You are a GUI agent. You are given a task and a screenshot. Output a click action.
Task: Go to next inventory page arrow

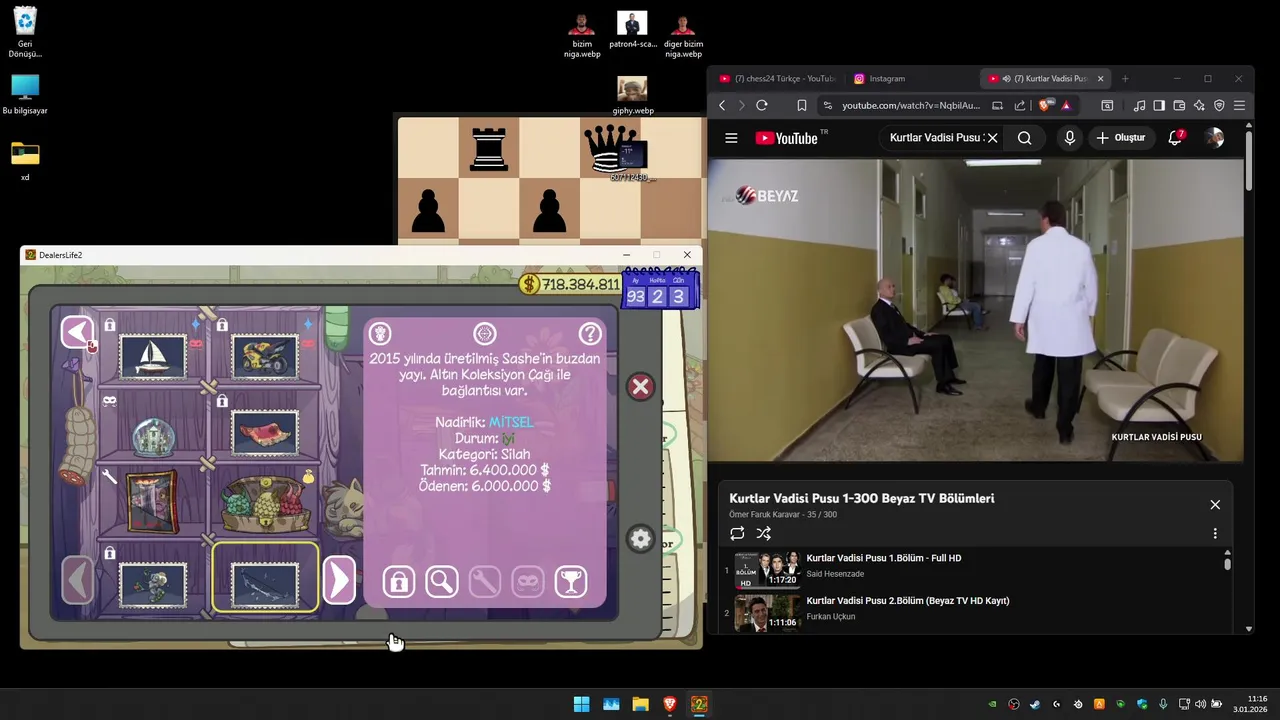(339, 580)
